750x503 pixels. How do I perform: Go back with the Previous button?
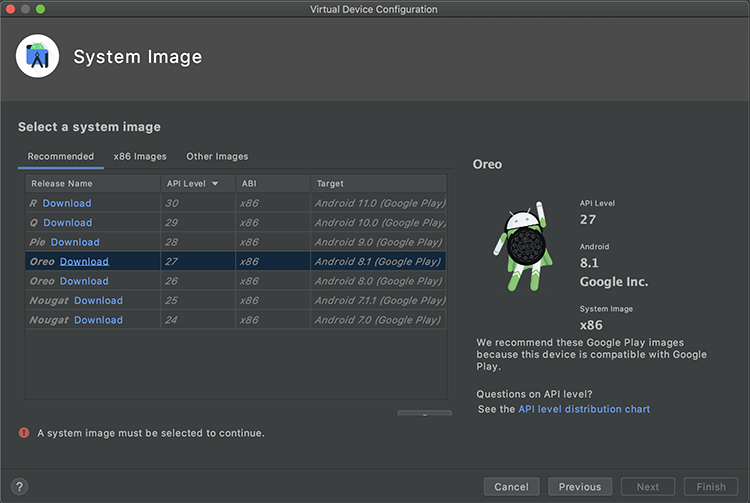(579, 486)
